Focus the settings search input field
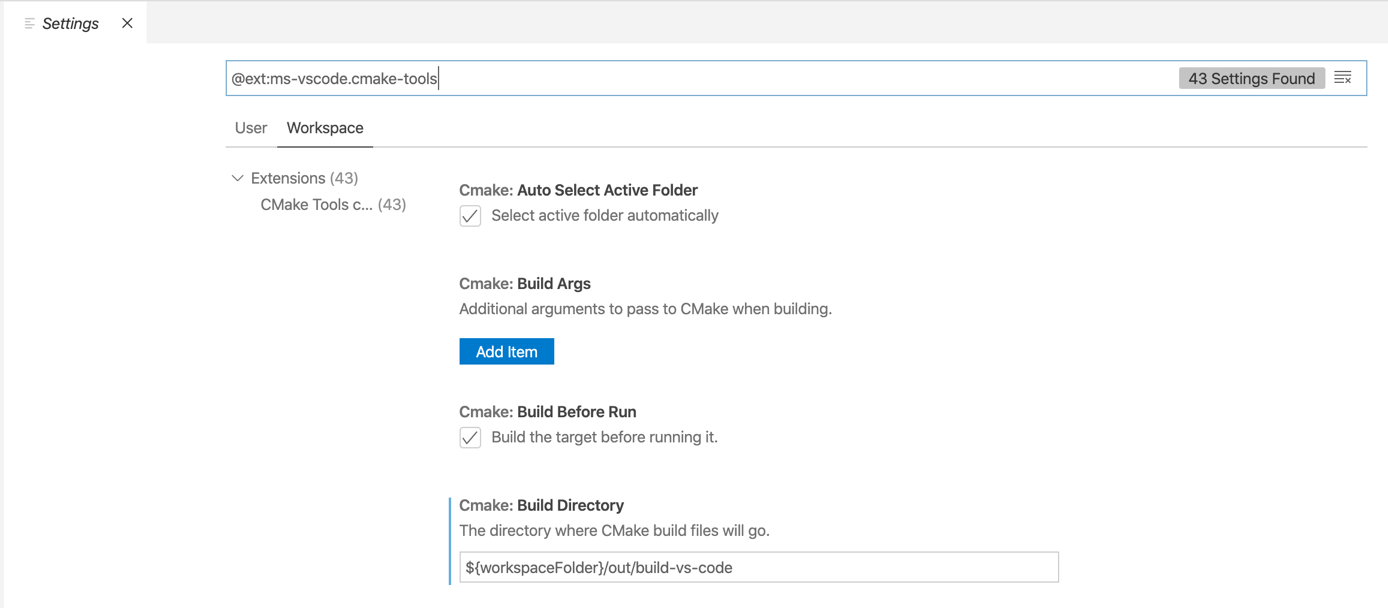 (x=700, y=77)
